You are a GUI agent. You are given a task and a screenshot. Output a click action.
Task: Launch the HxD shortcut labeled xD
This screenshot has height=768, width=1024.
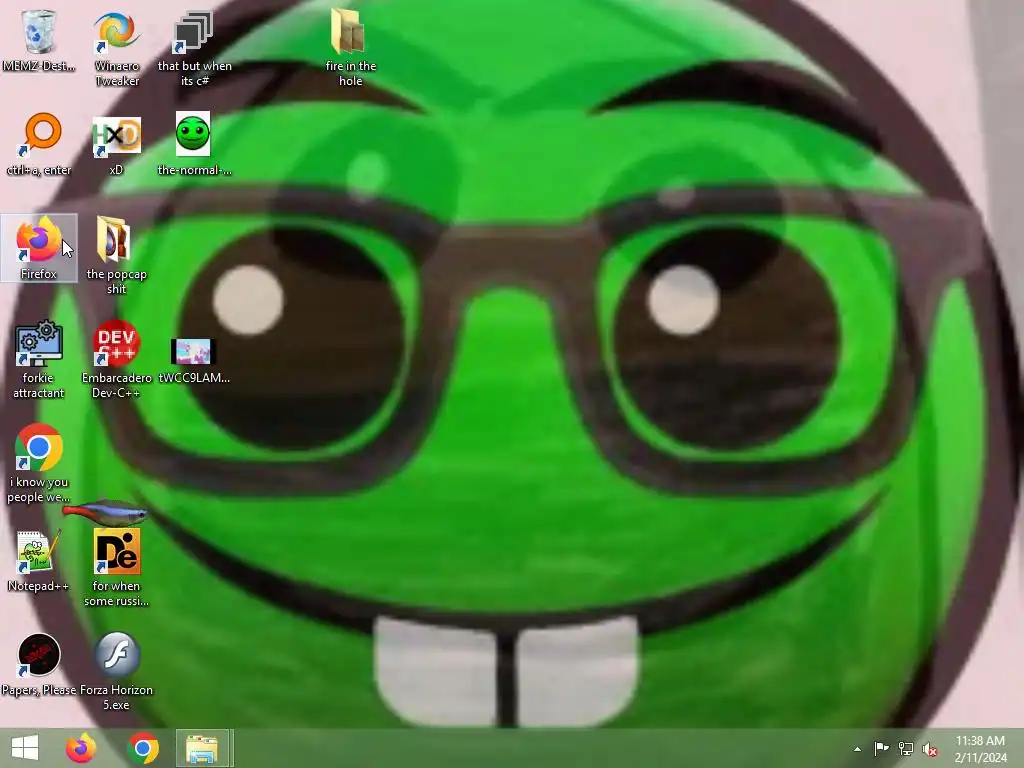[116, 145]
